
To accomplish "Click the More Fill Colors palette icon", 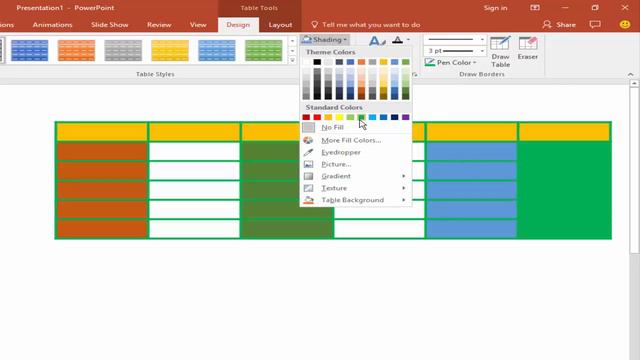I will click(308, 140).
